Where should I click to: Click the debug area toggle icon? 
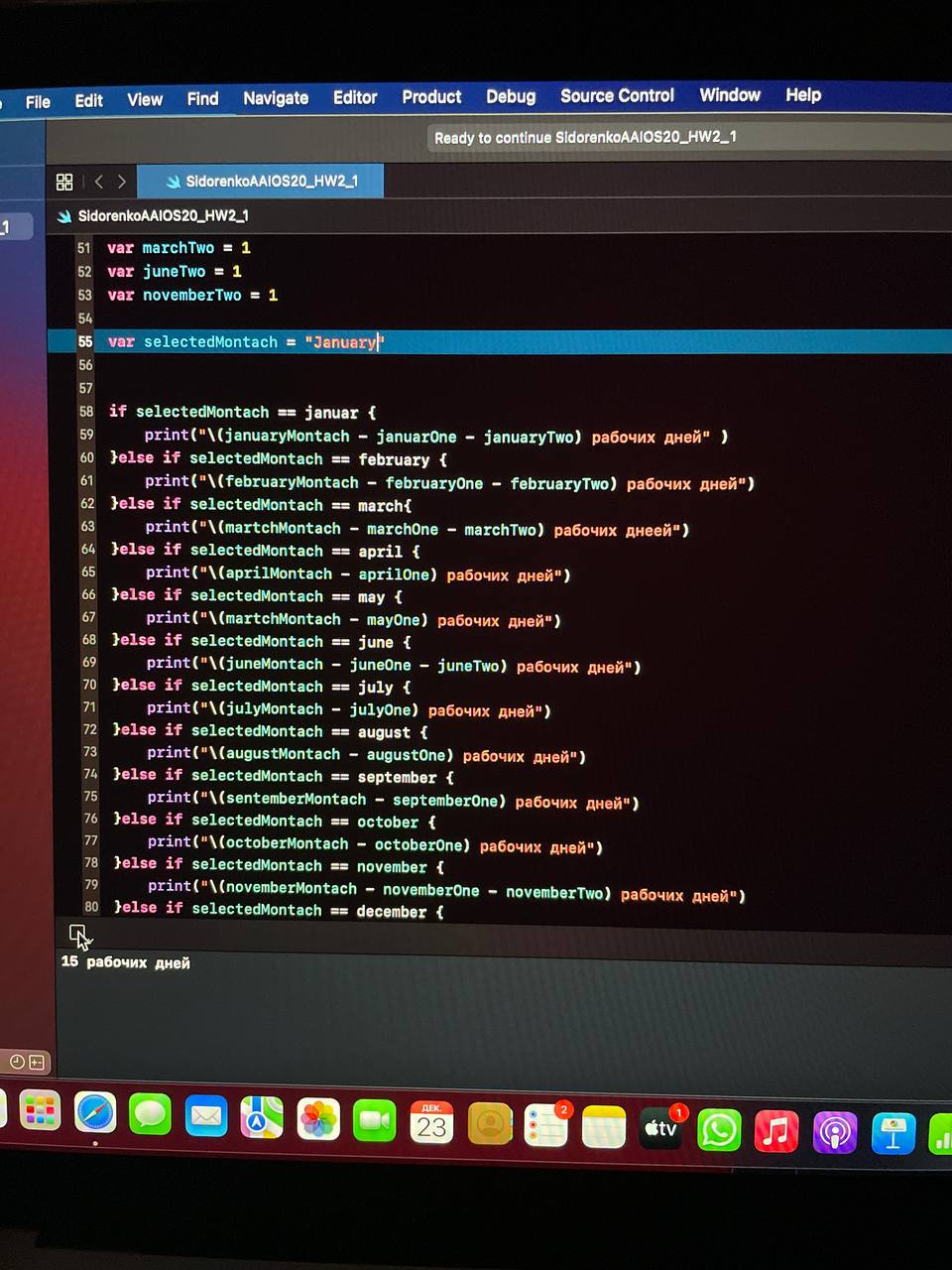77,933
